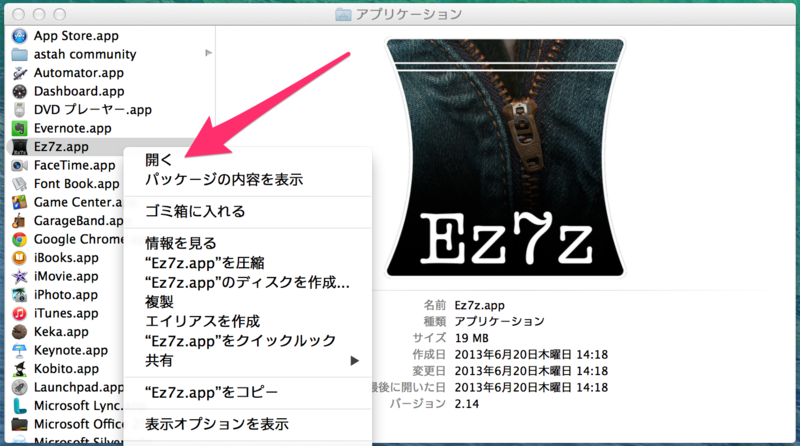Select the astah community folder icon
This screenshot has height=446, width=800.
[x=19, y=54]
